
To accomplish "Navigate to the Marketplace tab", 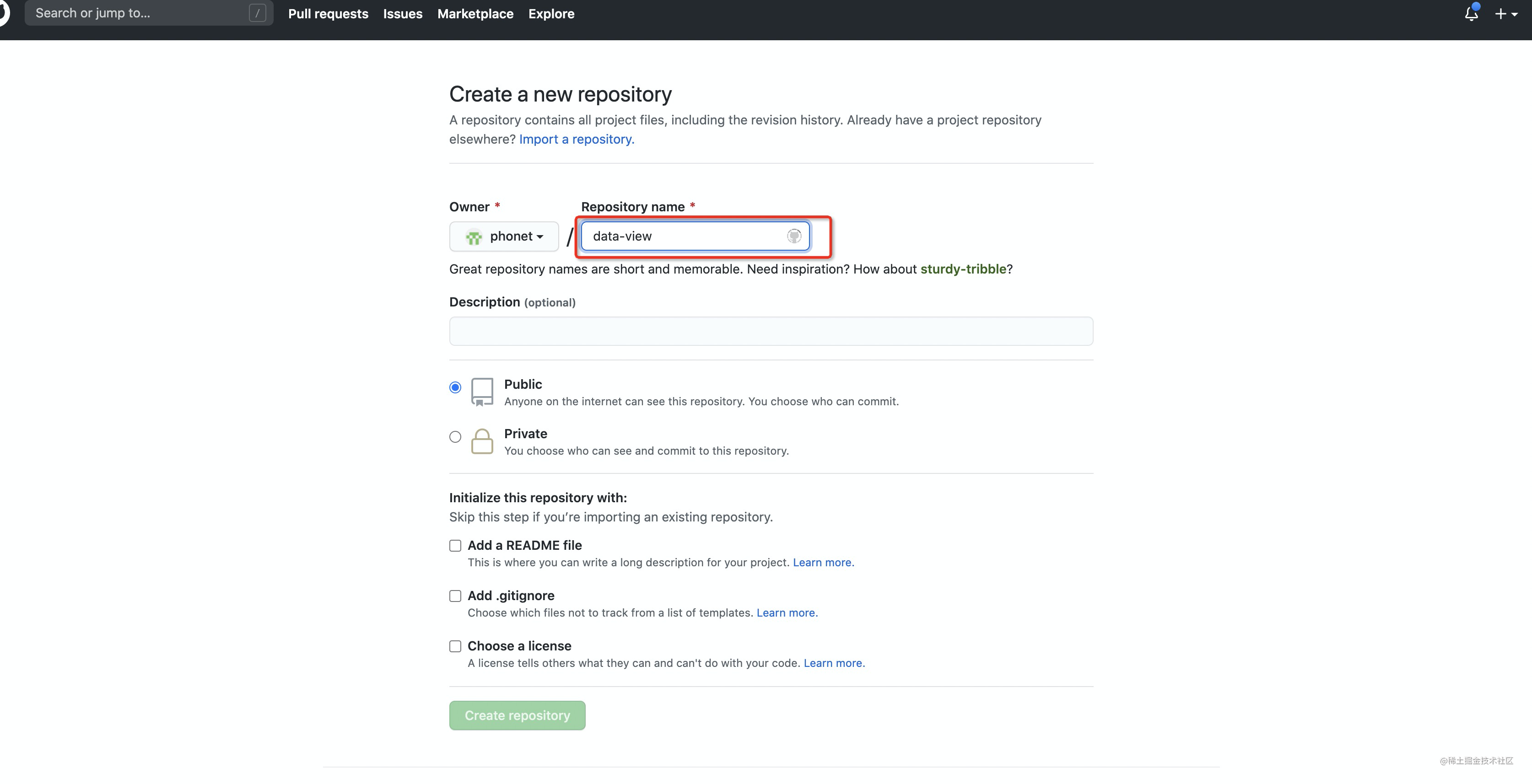I will point(475,13).
